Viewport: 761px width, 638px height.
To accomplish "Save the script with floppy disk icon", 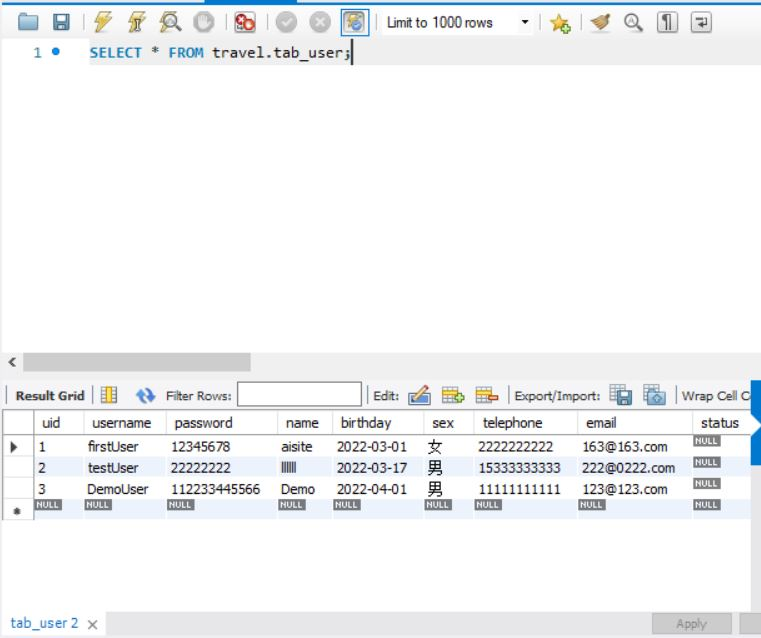I will (x=61, y=22).
